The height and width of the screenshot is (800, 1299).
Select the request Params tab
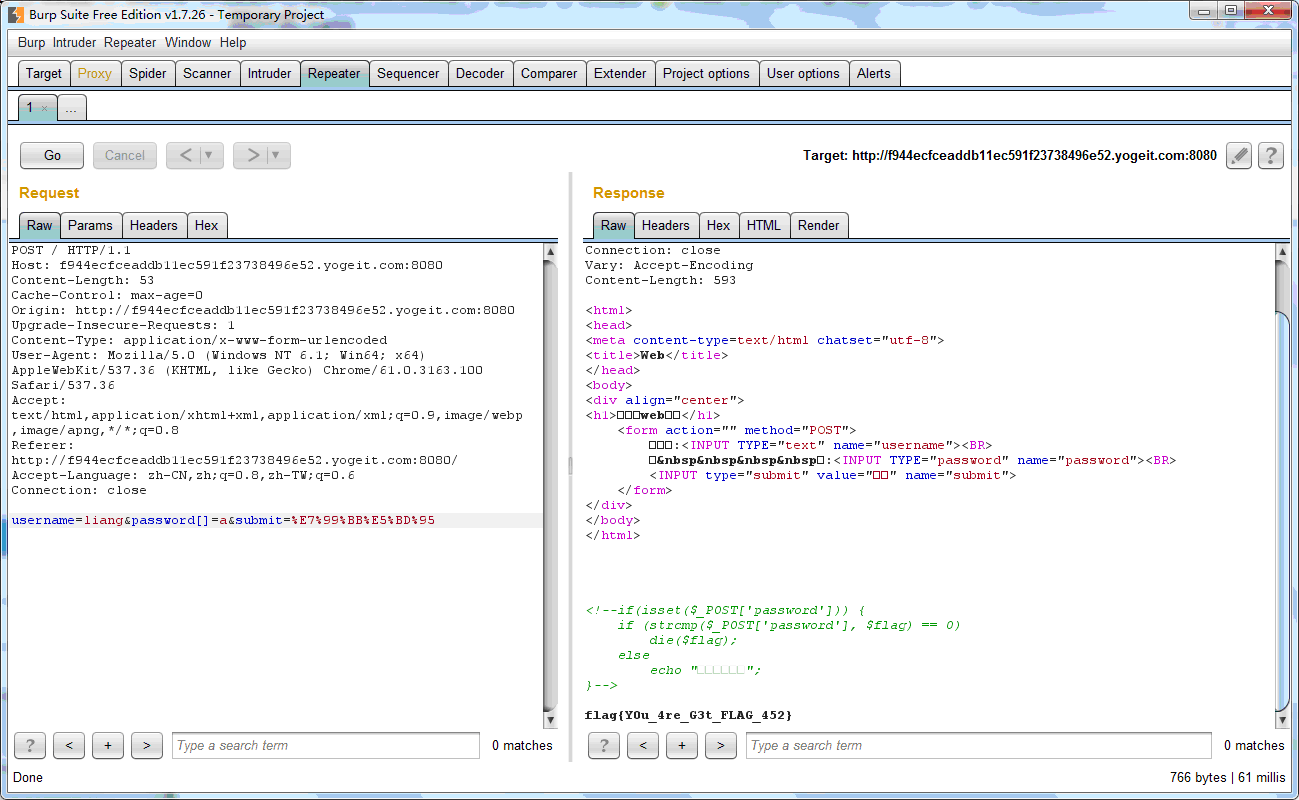pos(92,225)
